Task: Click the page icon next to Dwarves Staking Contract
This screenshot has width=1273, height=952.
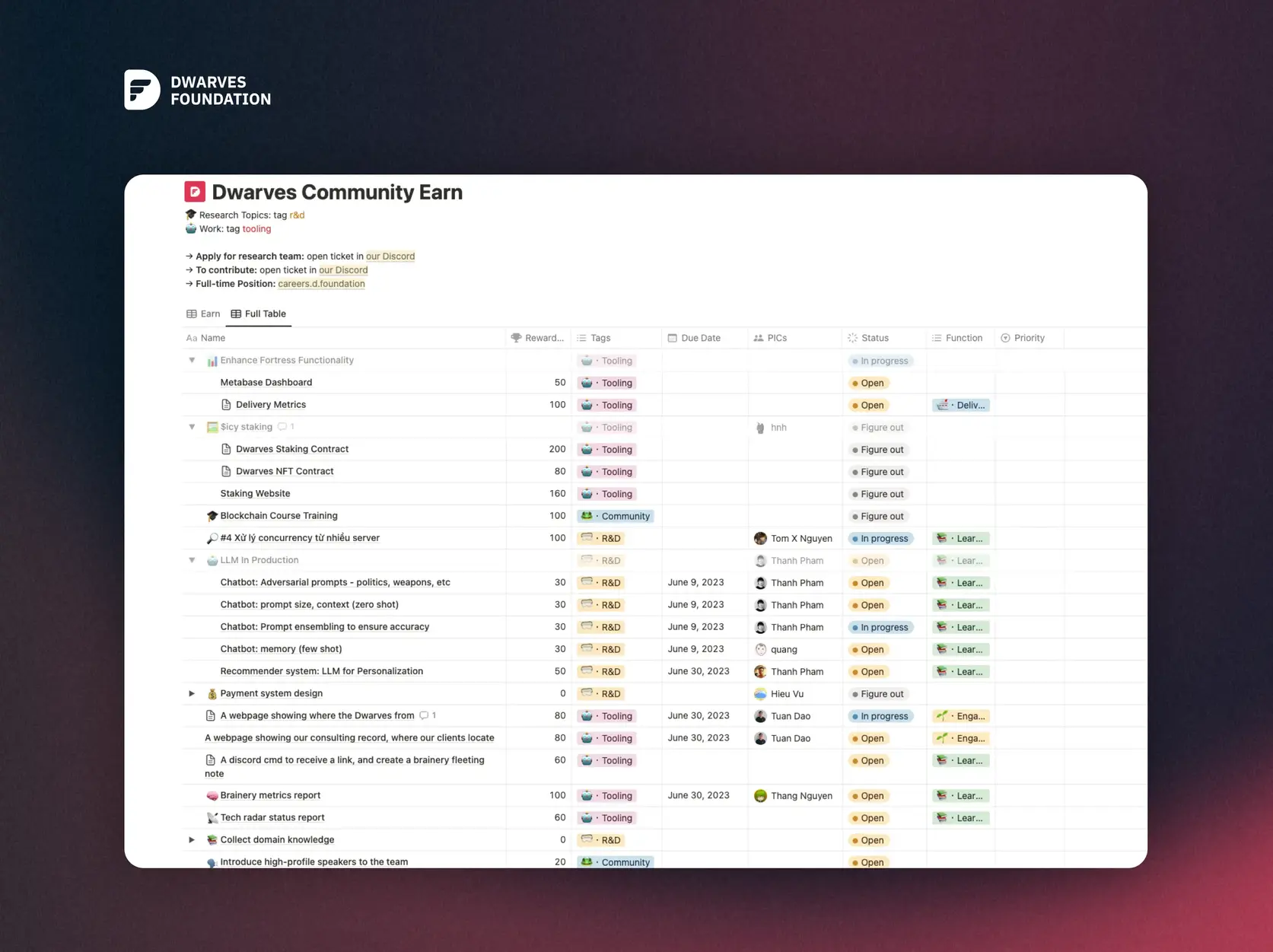Action: coord(226,449)
